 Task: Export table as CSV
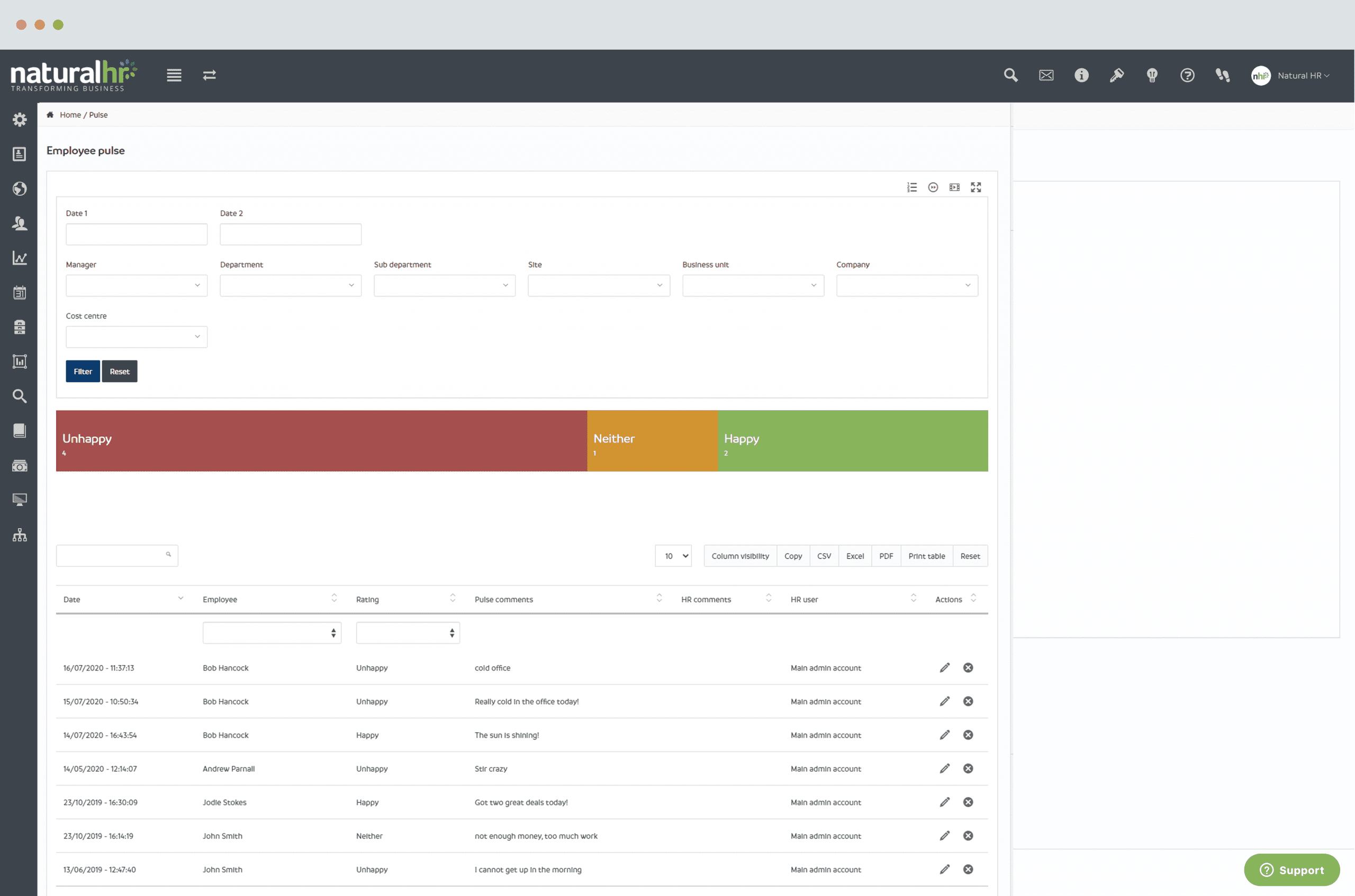tap(824, 556)
